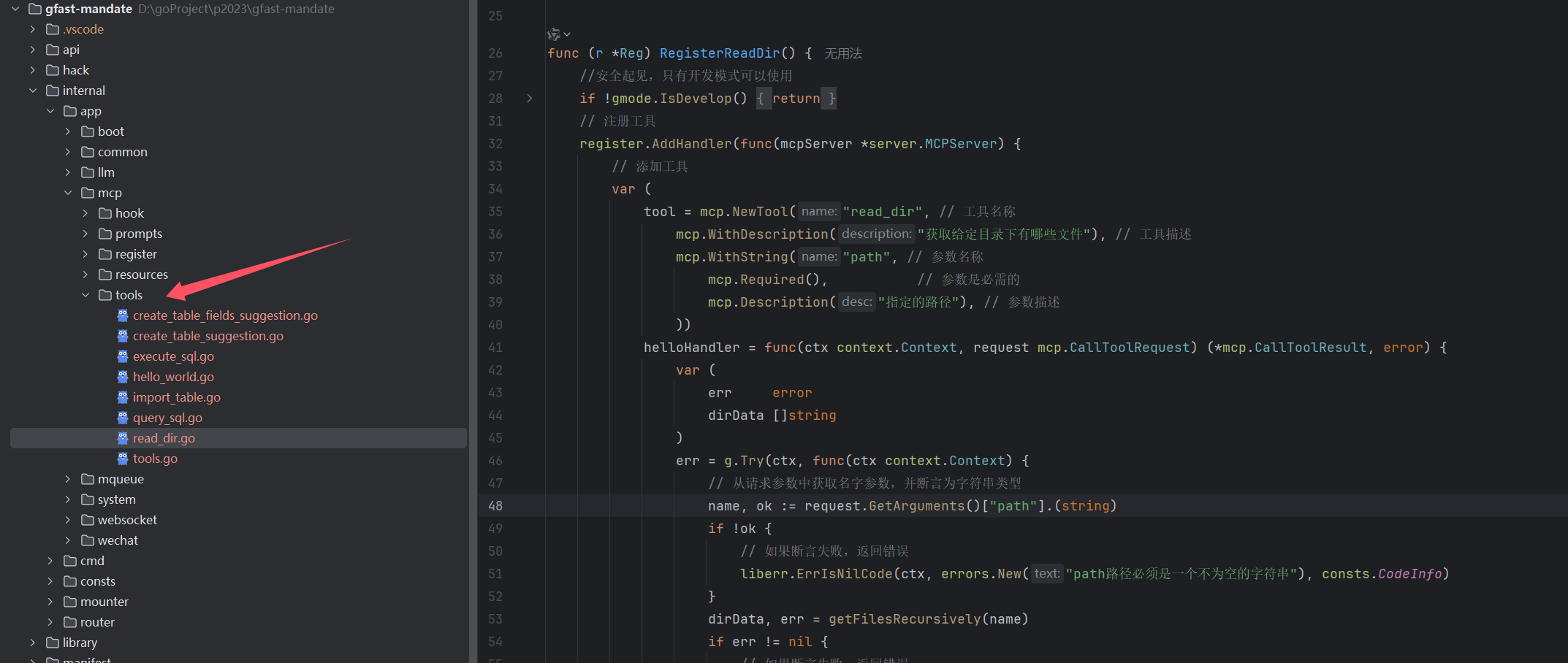Click the "desc:" parameter hint on line 39
The width and height of the screenshot is (1568, 663).
[856, 302]
